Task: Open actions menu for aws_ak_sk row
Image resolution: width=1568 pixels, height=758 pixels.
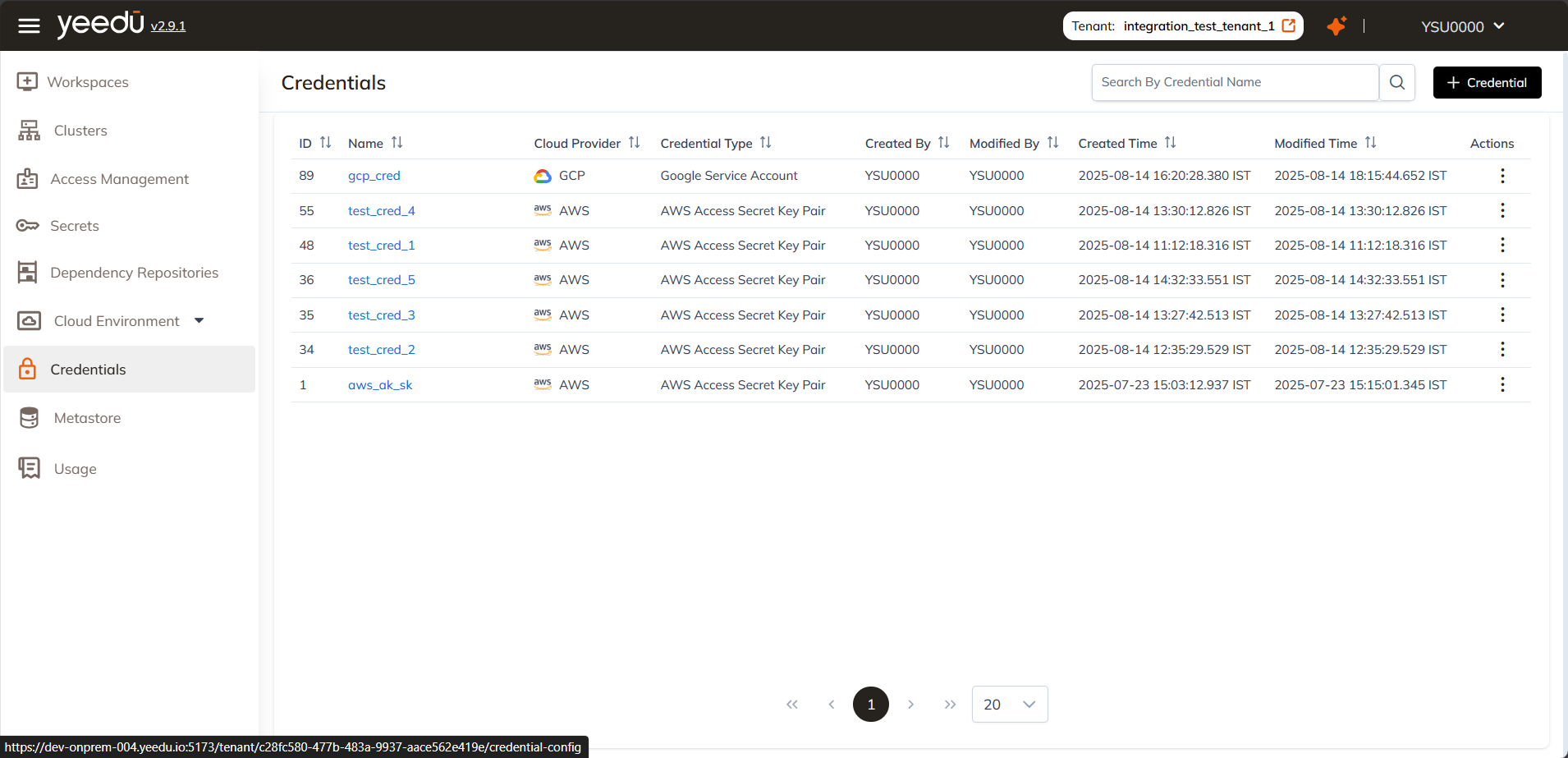Action: 1502,384
